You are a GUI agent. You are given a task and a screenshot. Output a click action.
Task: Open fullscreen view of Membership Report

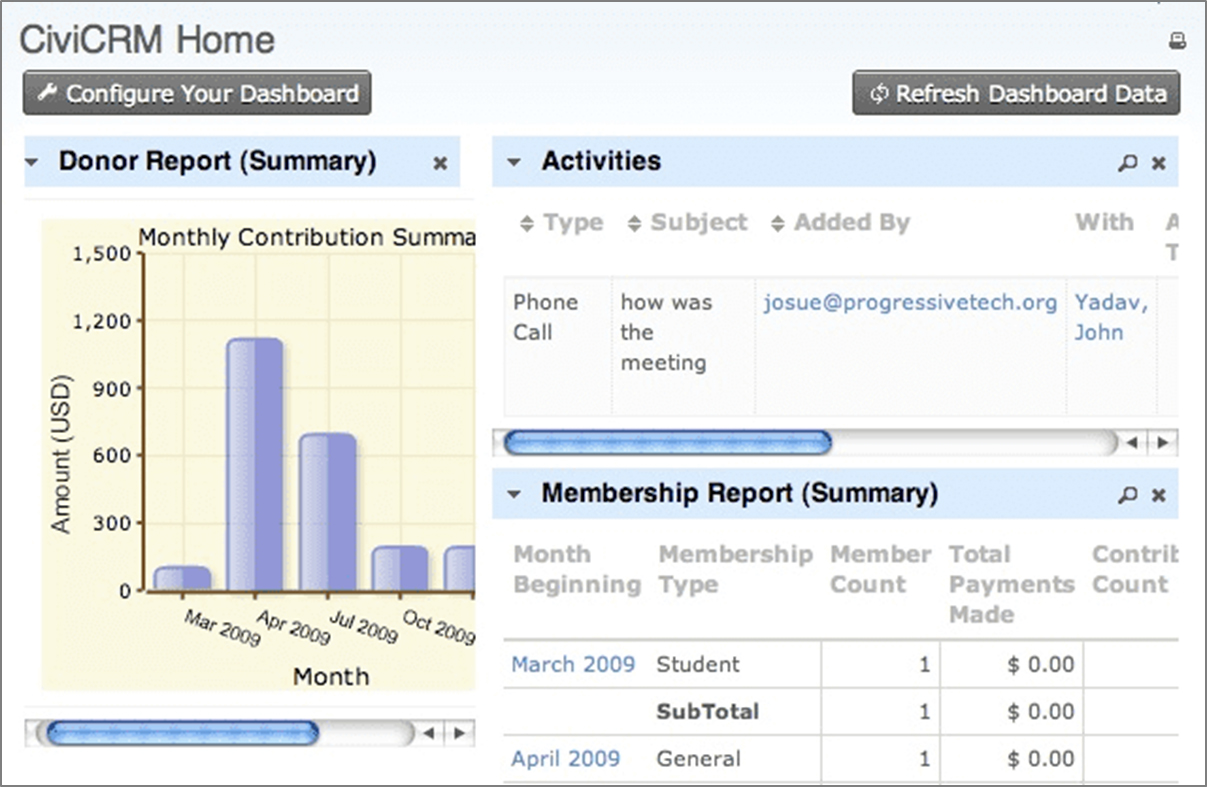coord(1128,494)
